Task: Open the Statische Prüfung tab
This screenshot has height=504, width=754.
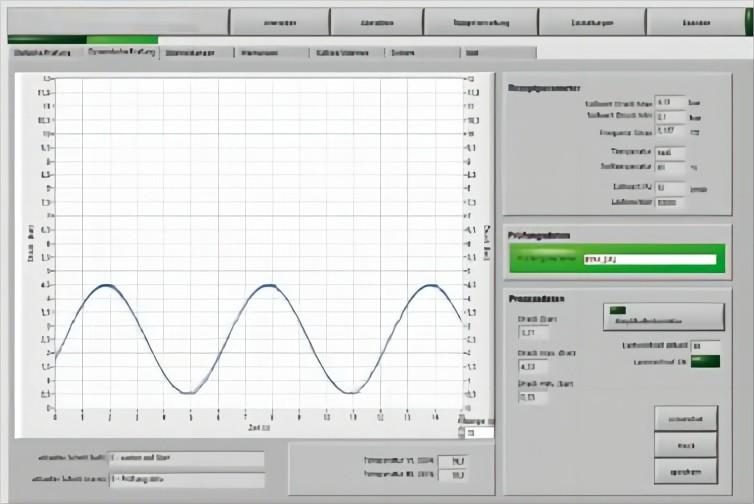Action: 42,53
